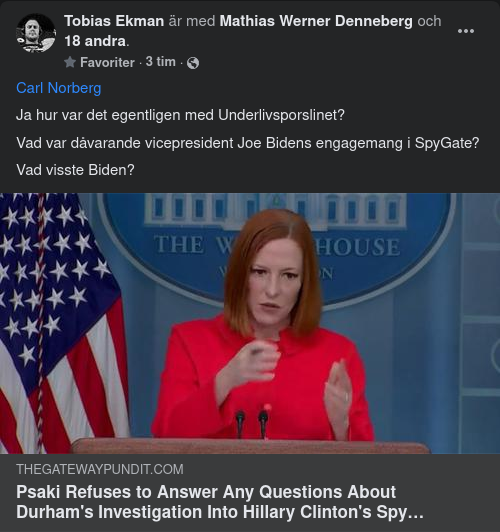Click the podium microphones in the photo
This screenshot has width=500, height=532.
point(252,422)
